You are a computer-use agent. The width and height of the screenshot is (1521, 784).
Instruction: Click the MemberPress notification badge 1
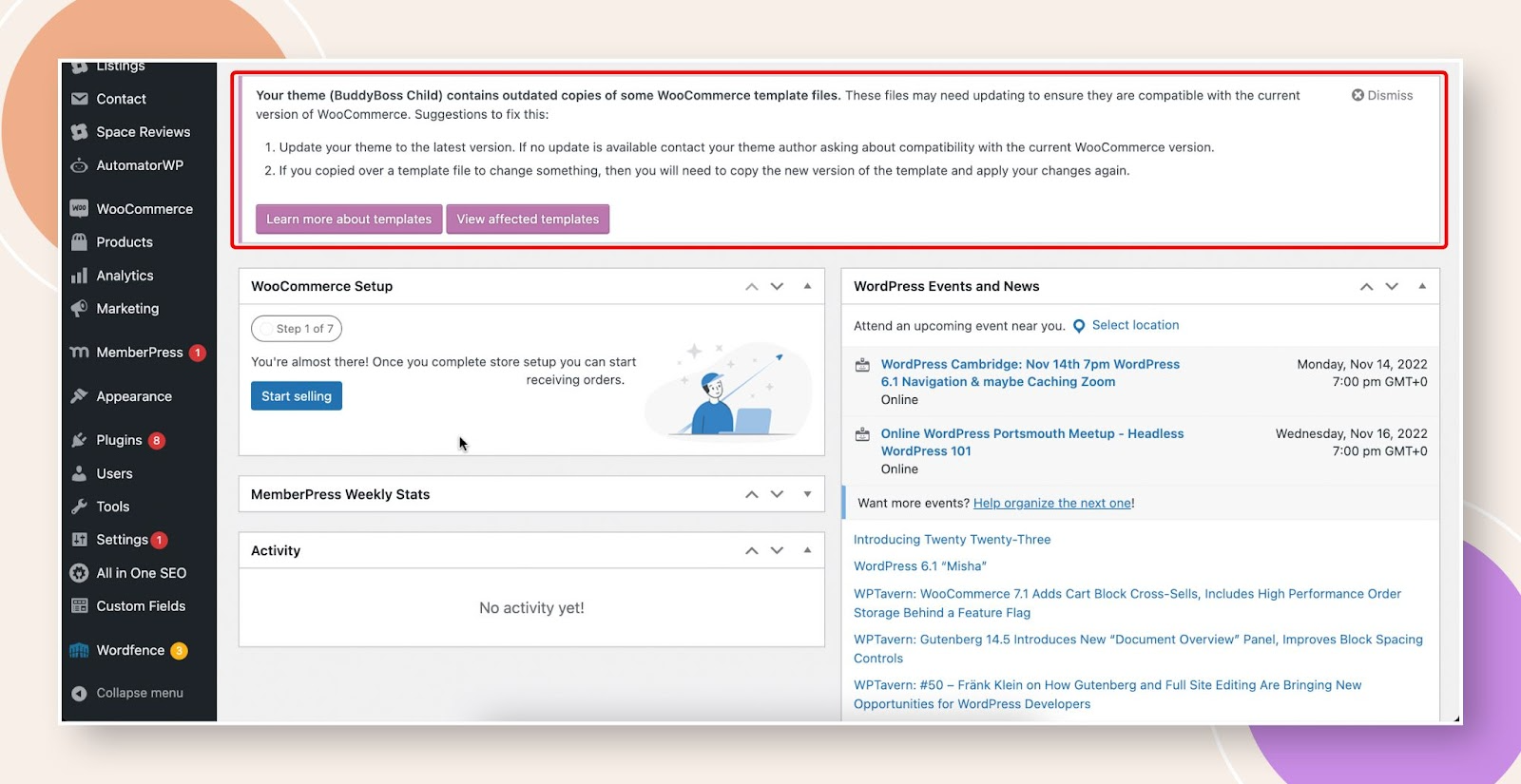pyautogui.click(x=197, y=353)
